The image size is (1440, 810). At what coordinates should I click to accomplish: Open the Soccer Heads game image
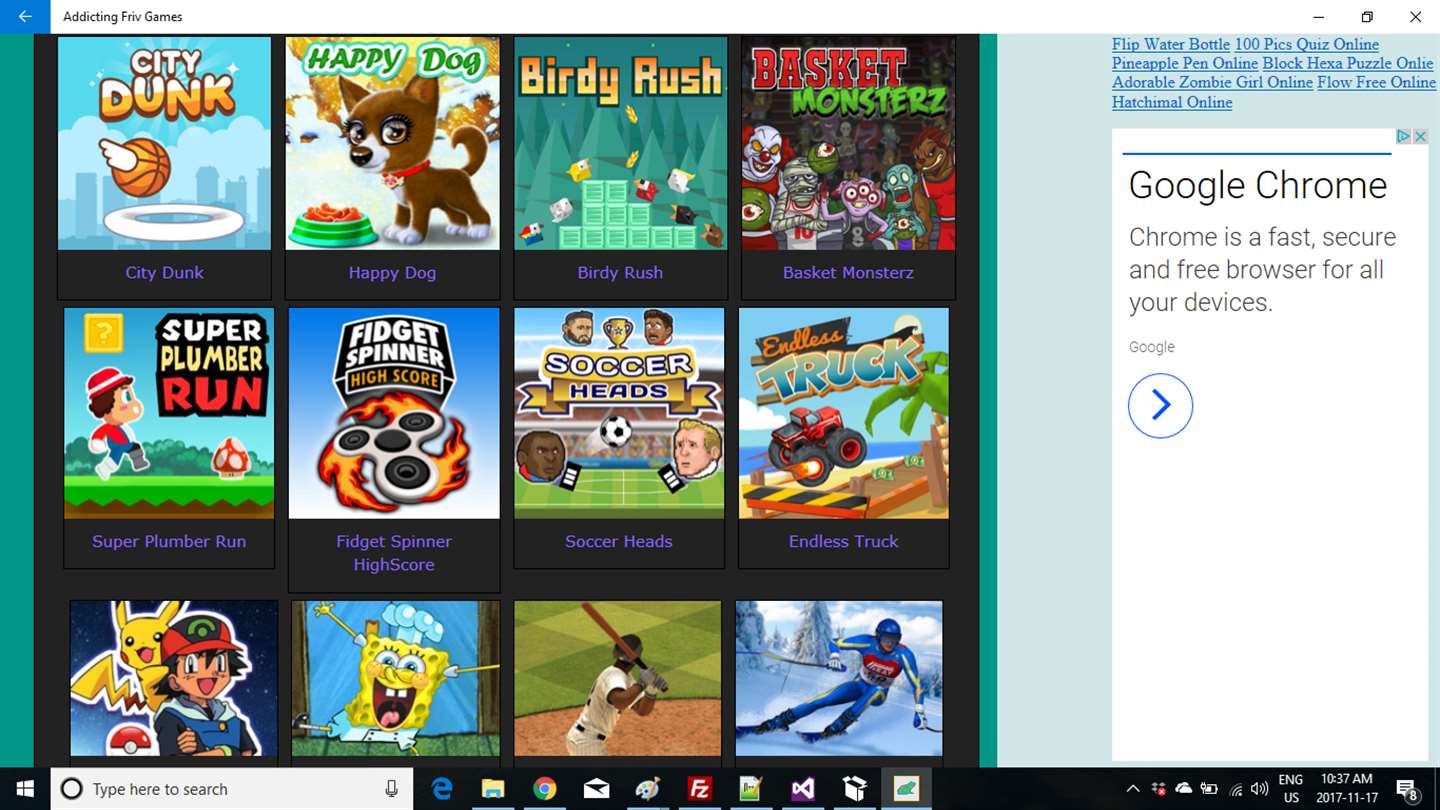click(619, 413)
